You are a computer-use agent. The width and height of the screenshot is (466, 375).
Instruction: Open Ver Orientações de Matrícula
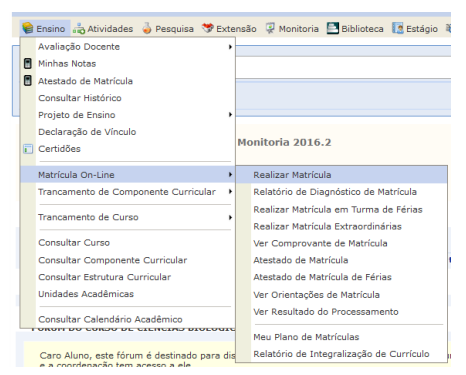point(341,295)
